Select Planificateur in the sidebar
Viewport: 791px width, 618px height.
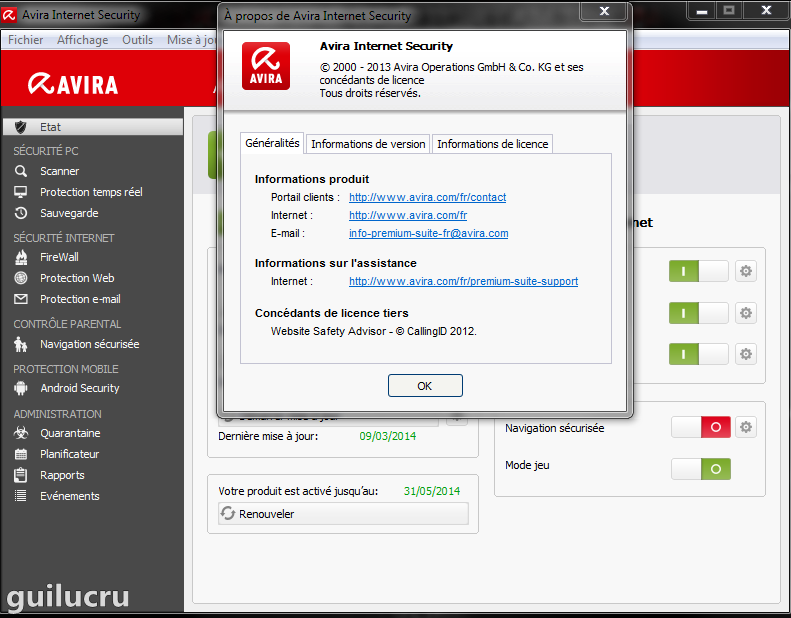[69, 454]
